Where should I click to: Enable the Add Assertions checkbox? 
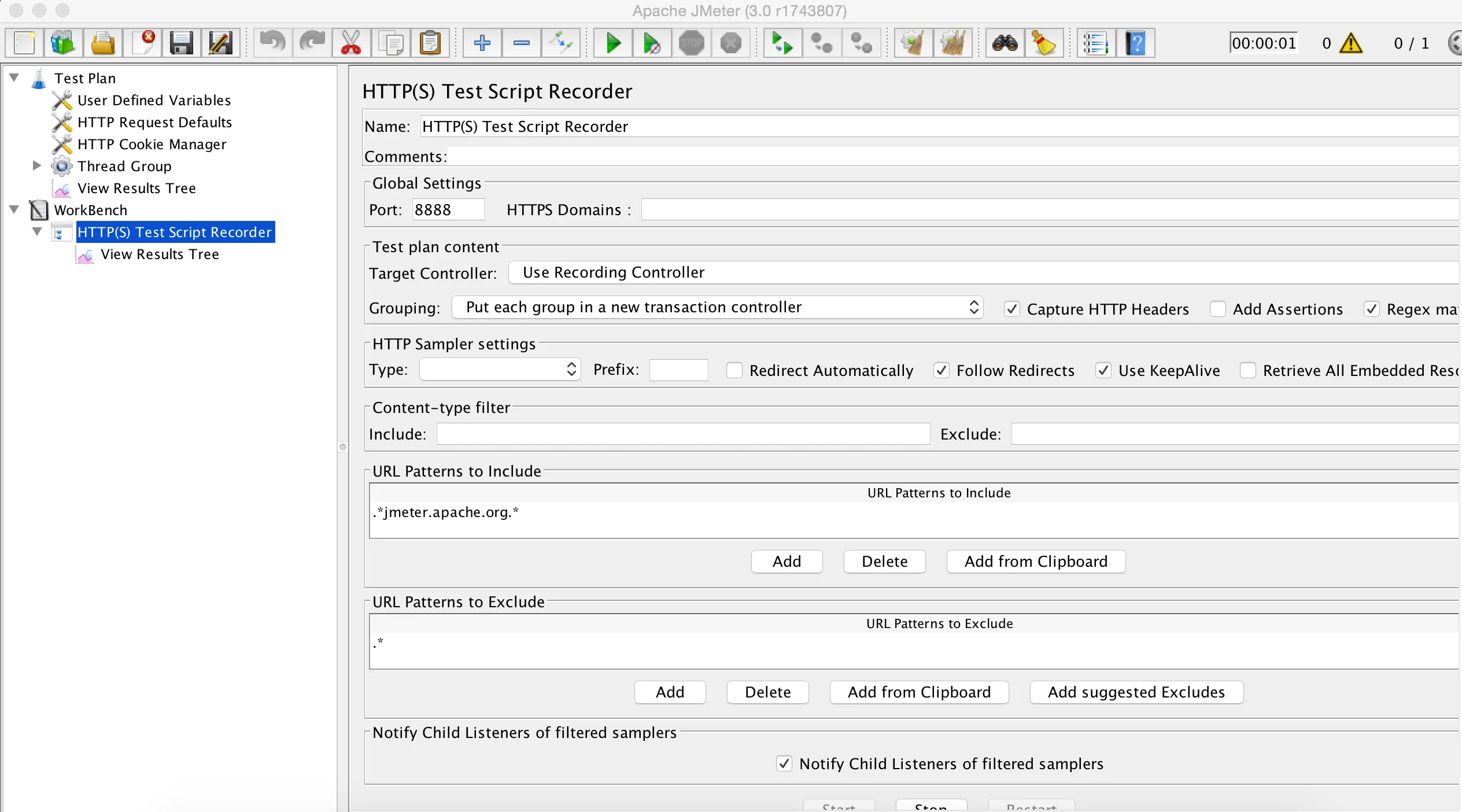point(1217,309)
